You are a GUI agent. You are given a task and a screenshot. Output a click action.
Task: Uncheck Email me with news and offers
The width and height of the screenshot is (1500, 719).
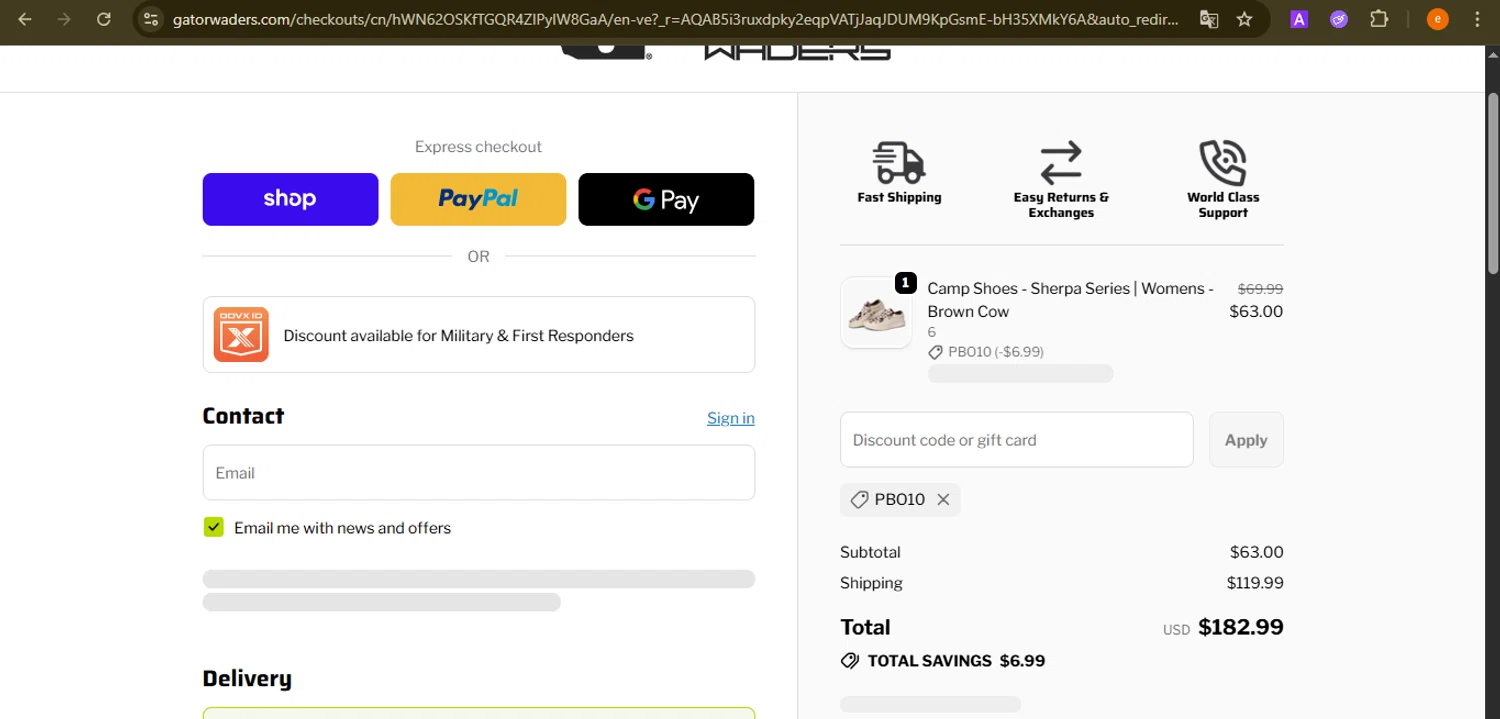click(x=213, y=527)
